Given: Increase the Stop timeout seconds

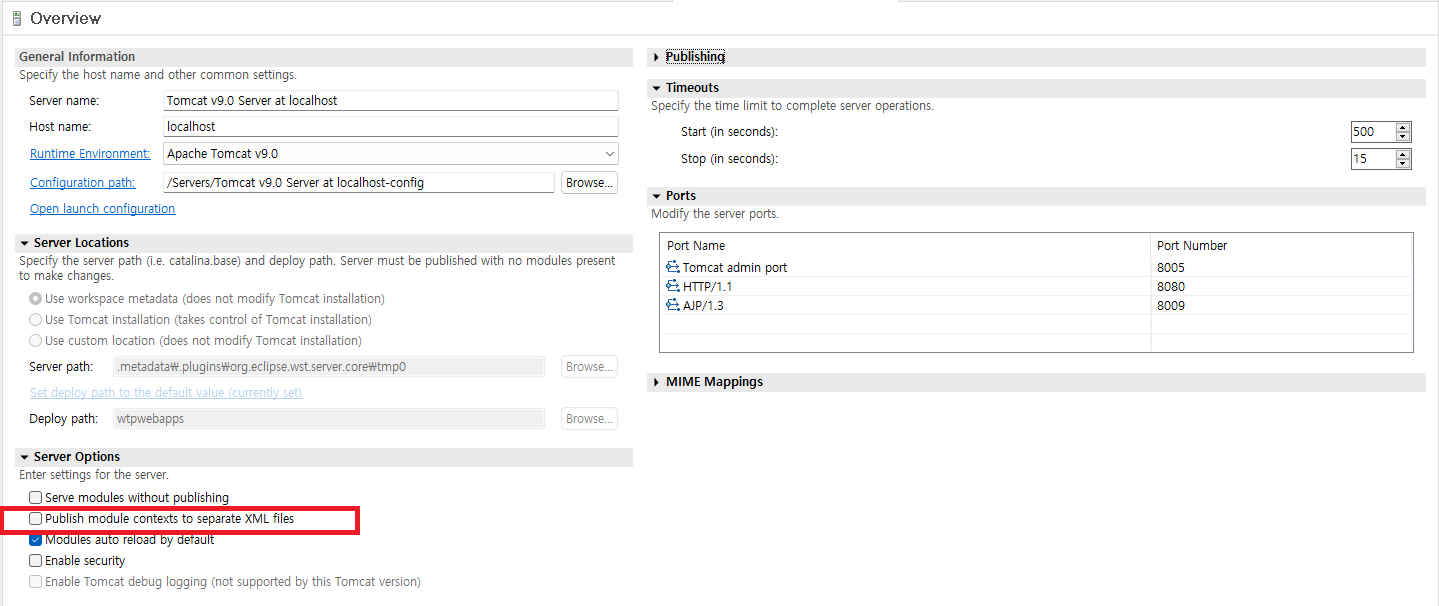Looking at the screenshot, I should click(x=1403, y=154).
